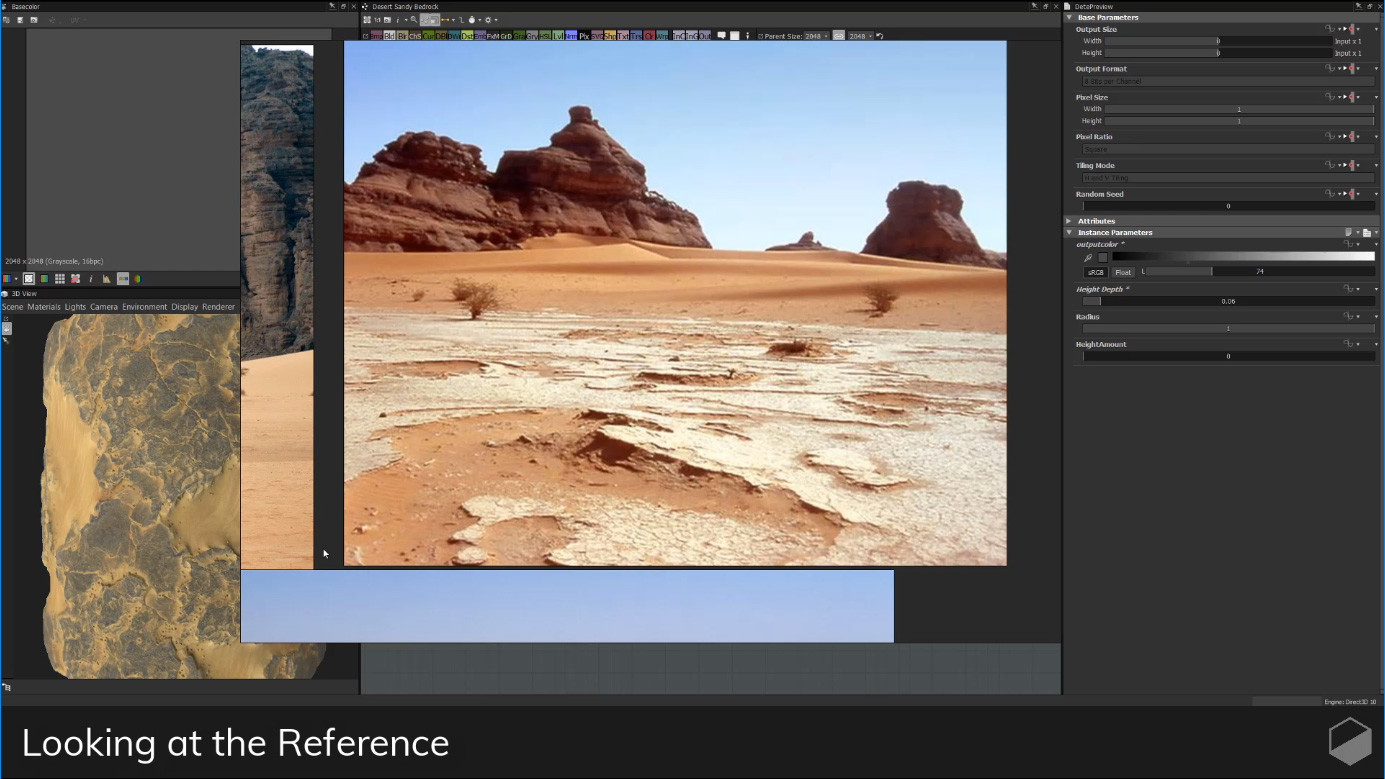The height and width of the screenshot is (779, 1385).
Task: Open the Output Format dropdown
Action: (x=1229, y=81)
